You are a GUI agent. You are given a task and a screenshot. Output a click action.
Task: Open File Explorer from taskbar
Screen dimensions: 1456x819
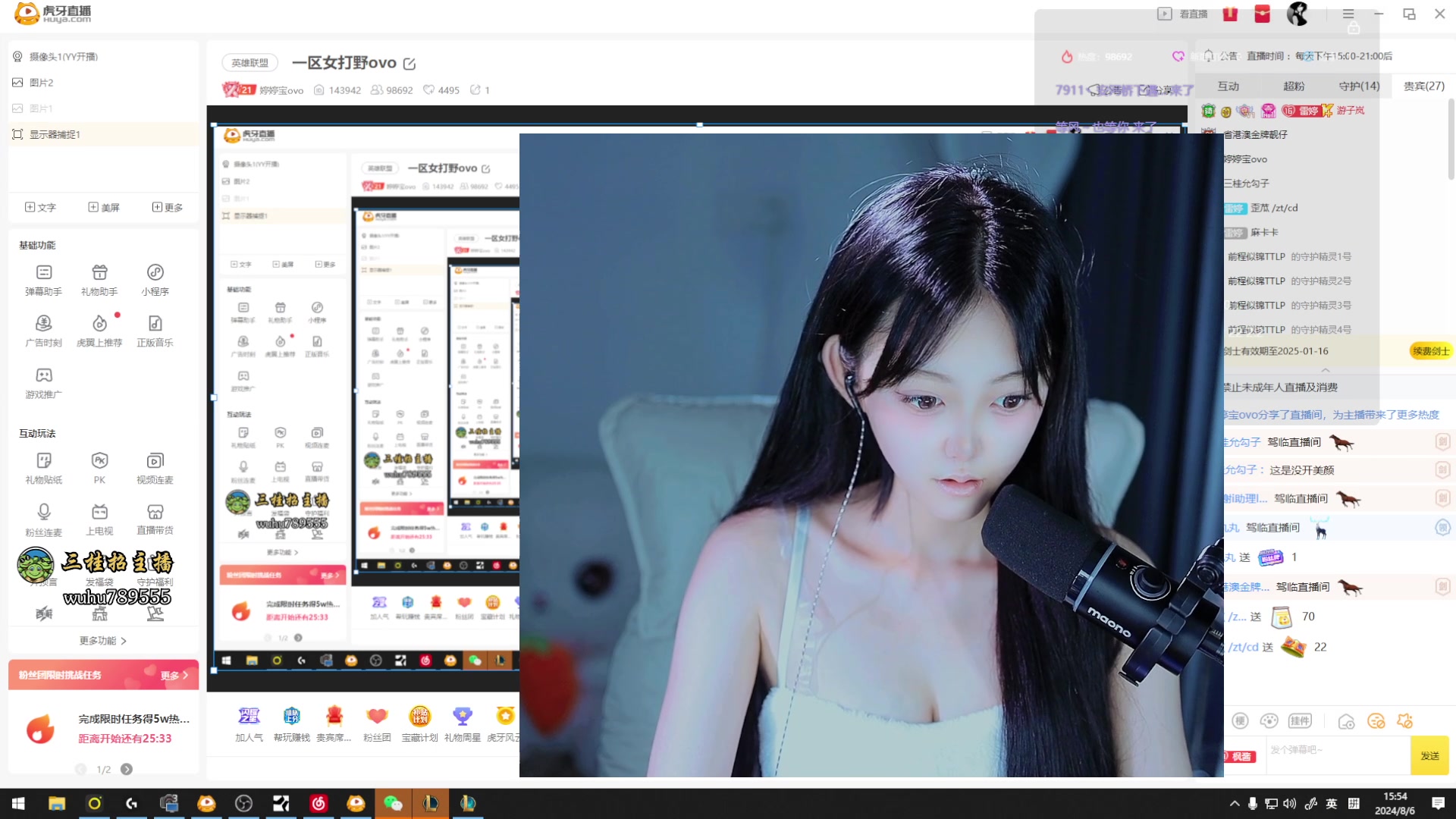pos(57,804)
